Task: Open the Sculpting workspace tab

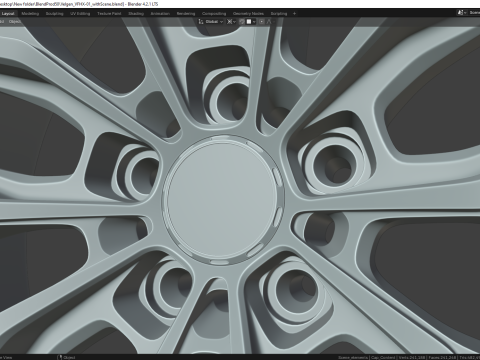Action: [54, 14]
